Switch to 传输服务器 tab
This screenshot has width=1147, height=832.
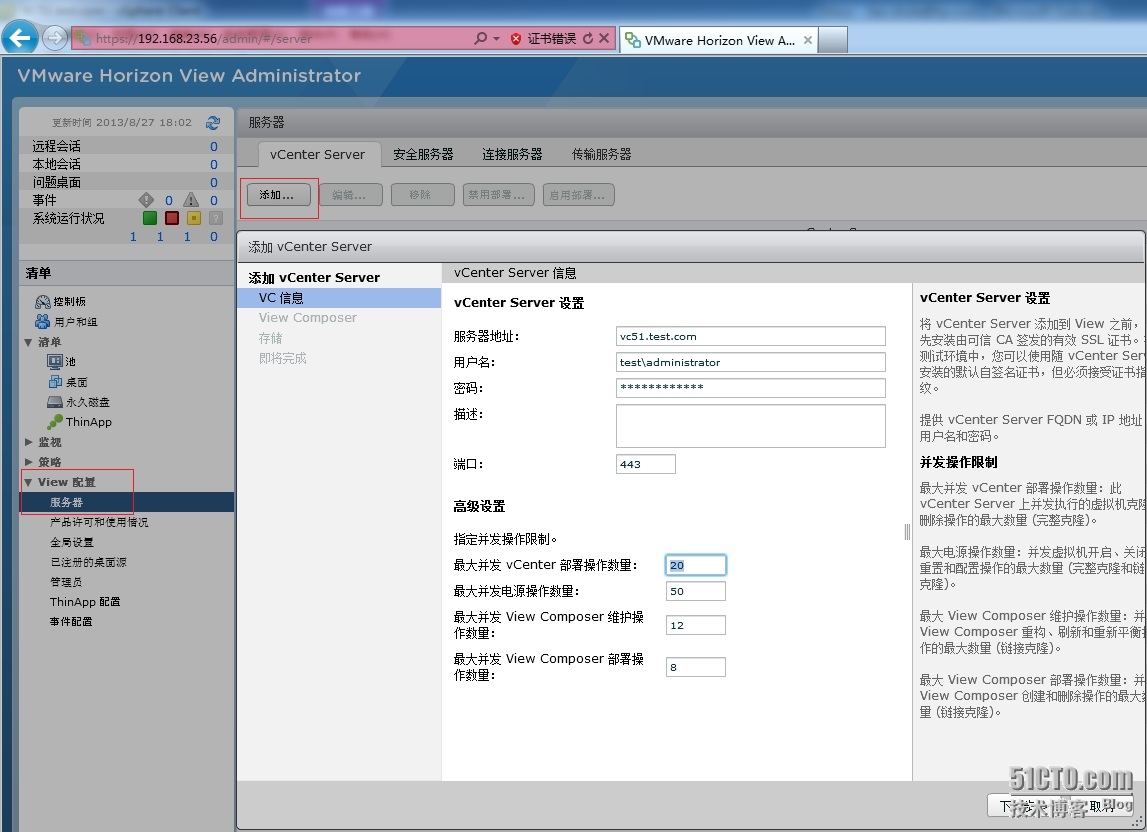point(601,154)
